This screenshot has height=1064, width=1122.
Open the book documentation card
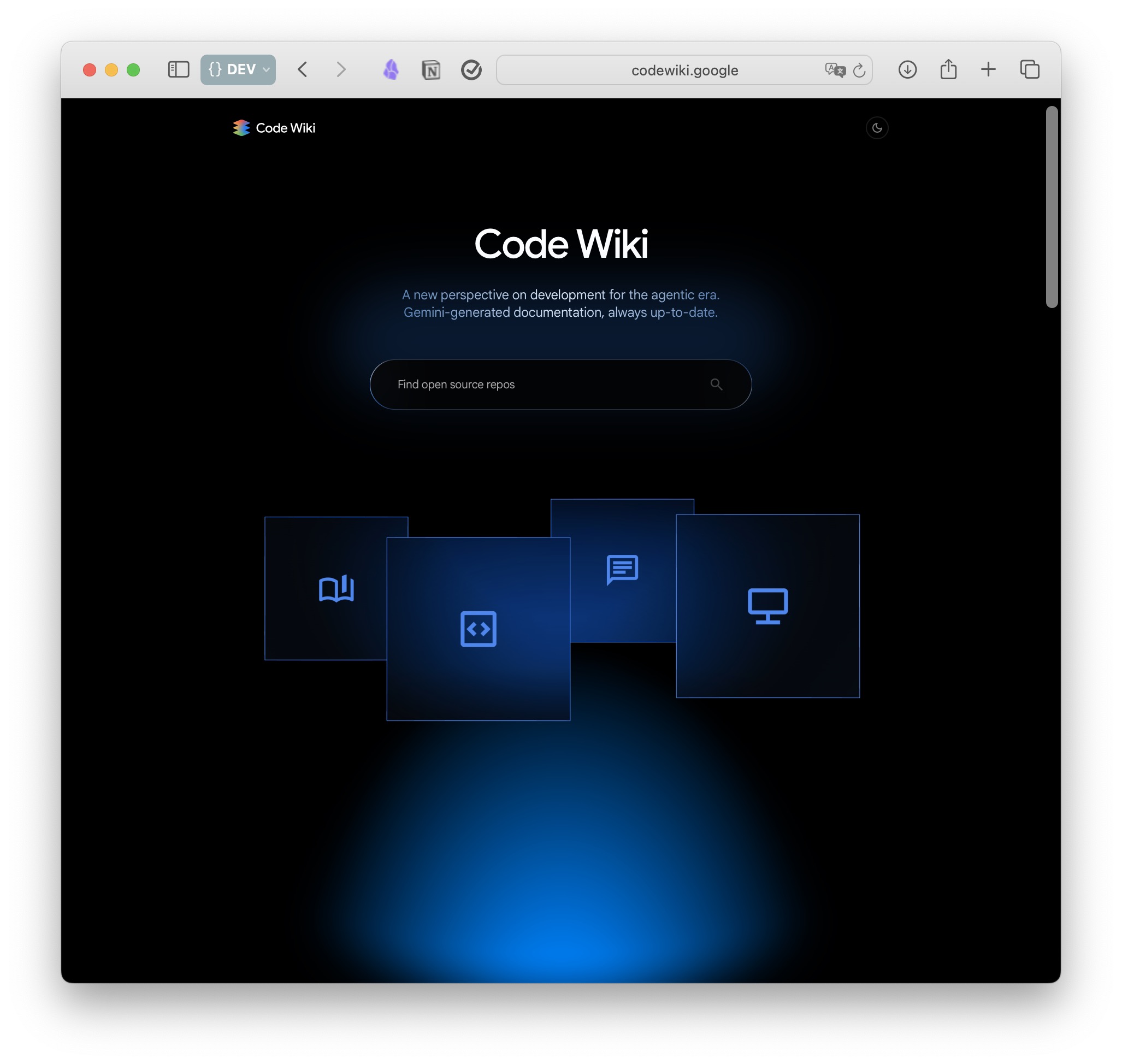point(336,589)
